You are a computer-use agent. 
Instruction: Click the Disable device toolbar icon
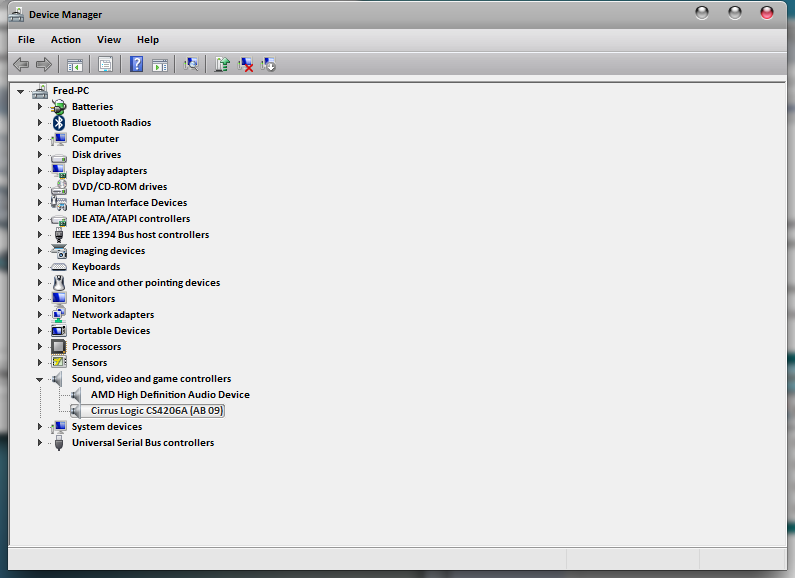click(269, 64)
